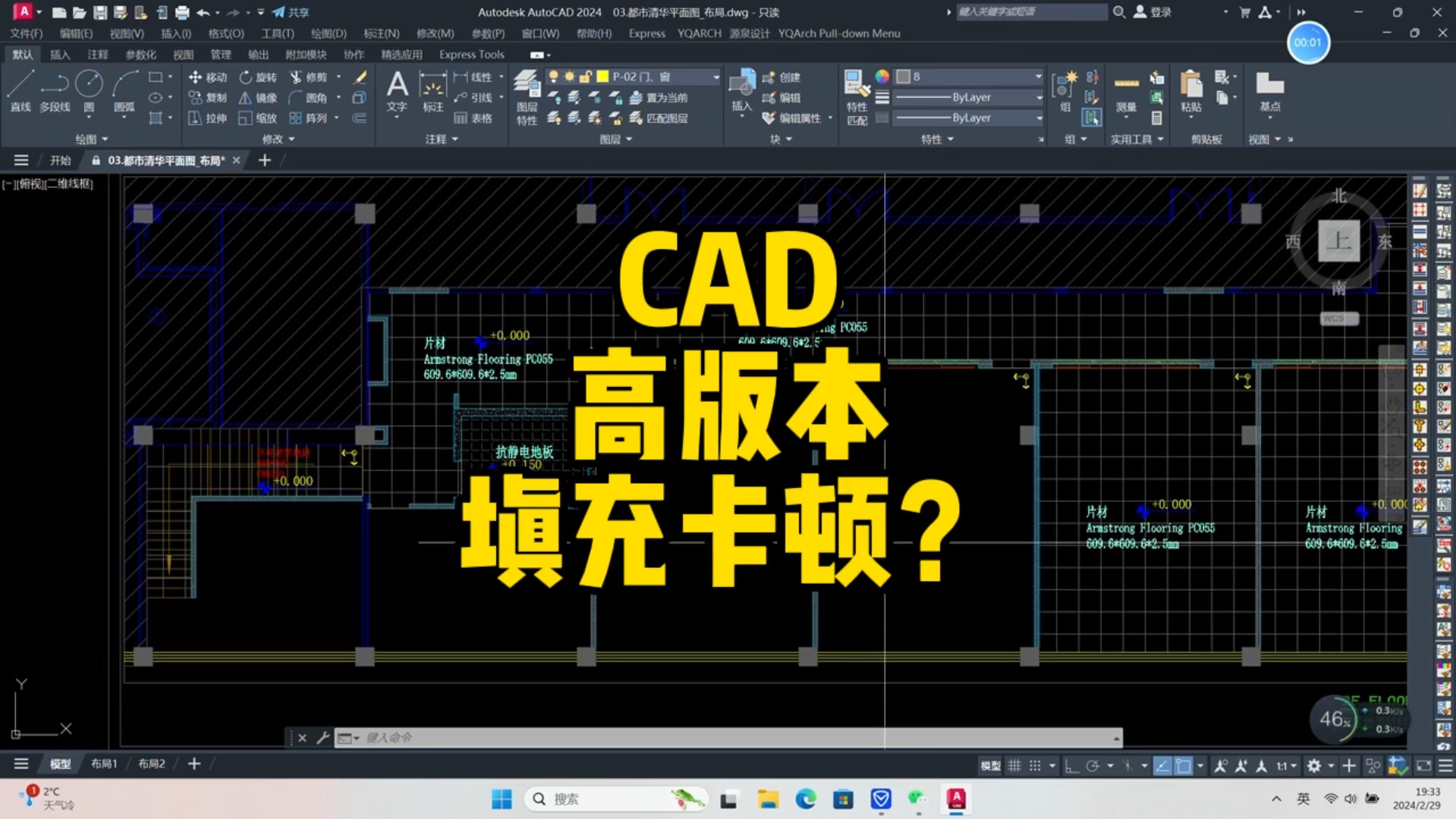Click the yellow layer color swatch

tap(602, 77)
